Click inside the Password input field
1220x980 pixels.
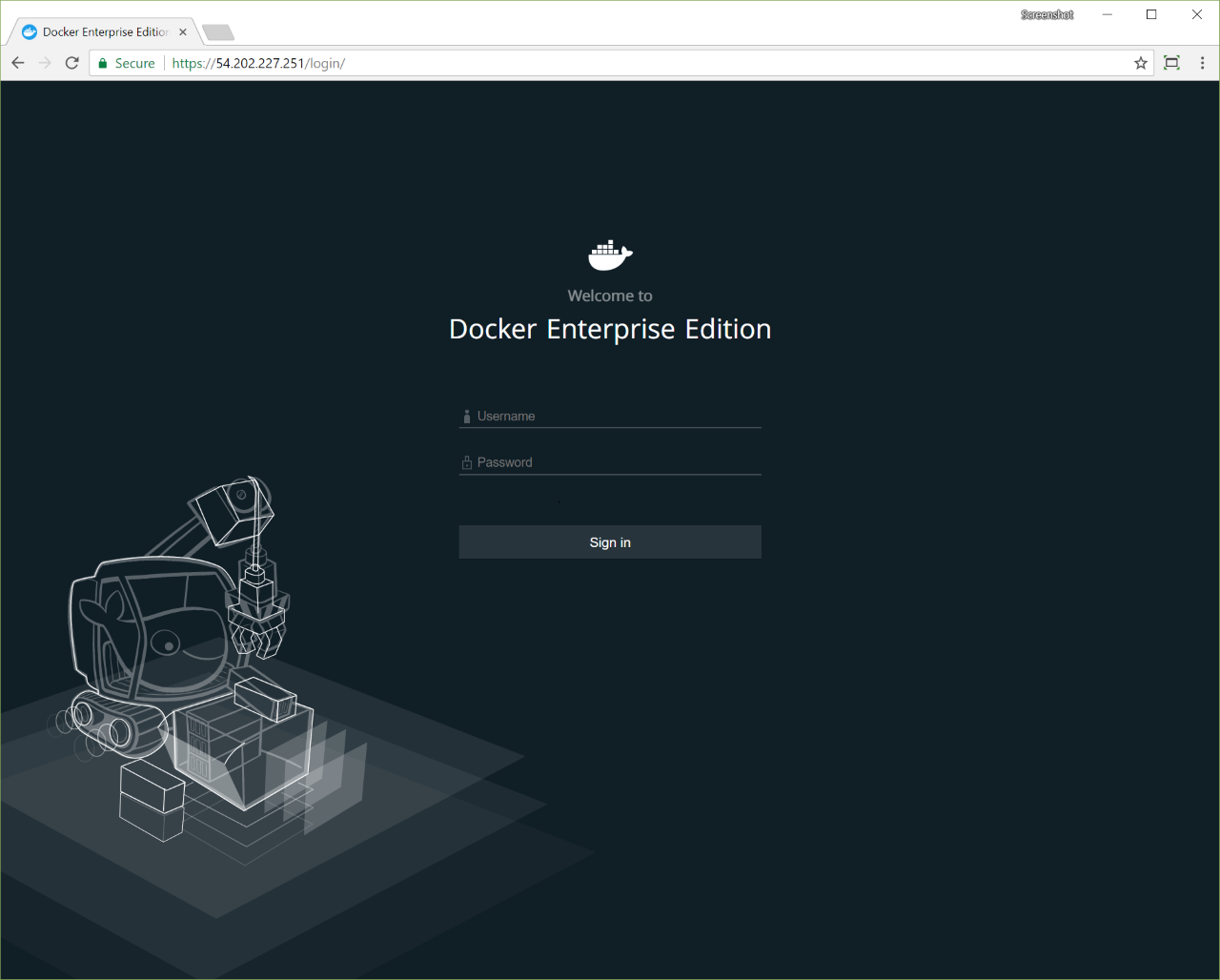[610, 461]
